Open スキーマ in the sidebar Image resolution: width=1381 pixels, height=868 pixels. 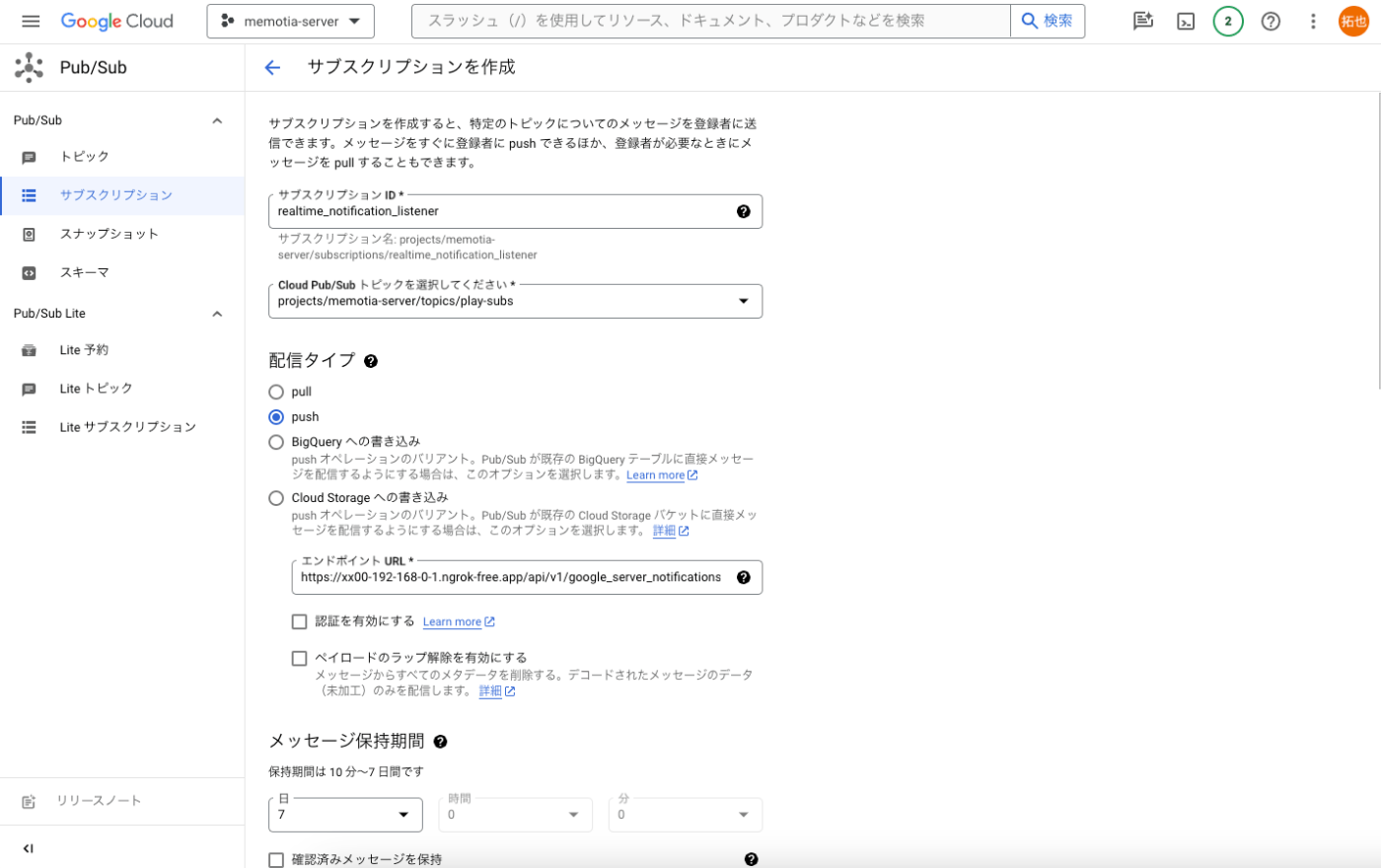click(84, 272)
